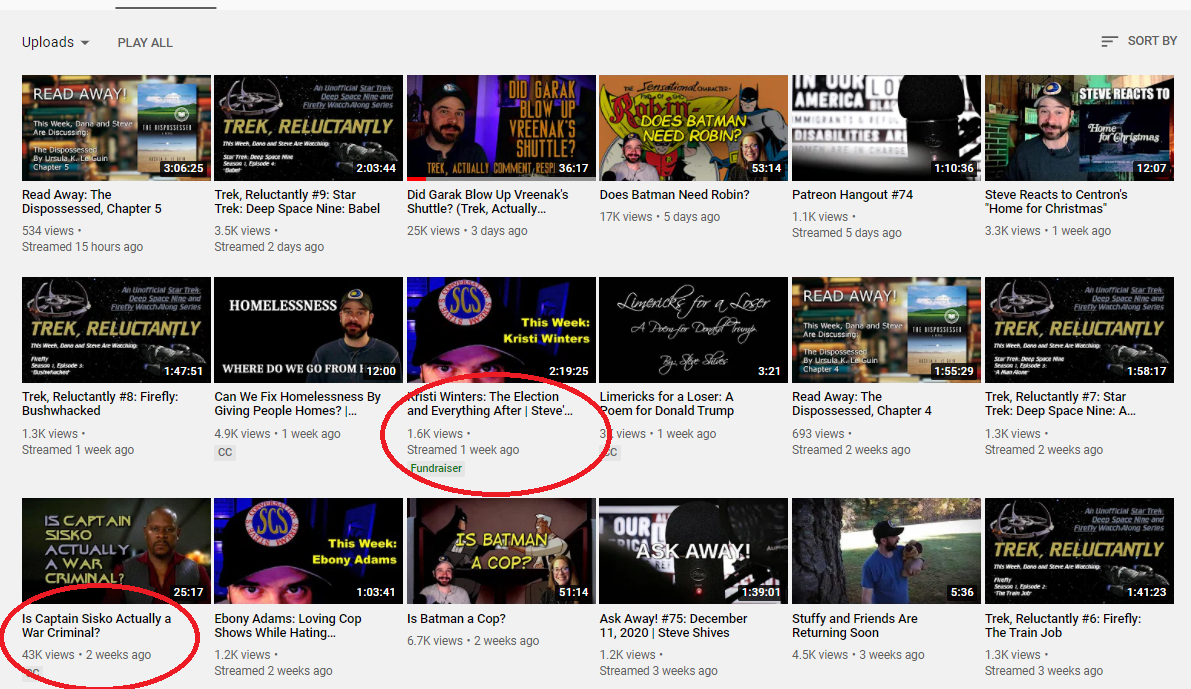Click the Fundraiser badge under Kristi Winters video
The height and width of the screenshot is (689, 1191).
(436, 468)
